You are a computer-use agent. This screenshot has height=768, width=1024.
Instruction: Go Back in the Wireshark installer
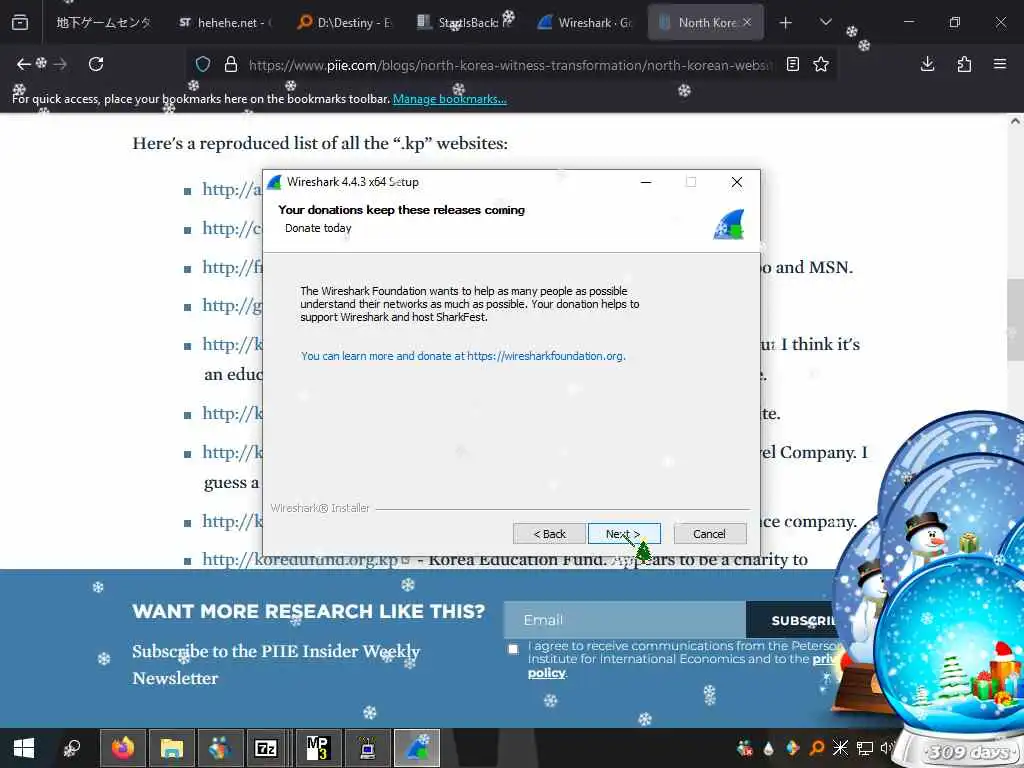[x=549, y=534]
